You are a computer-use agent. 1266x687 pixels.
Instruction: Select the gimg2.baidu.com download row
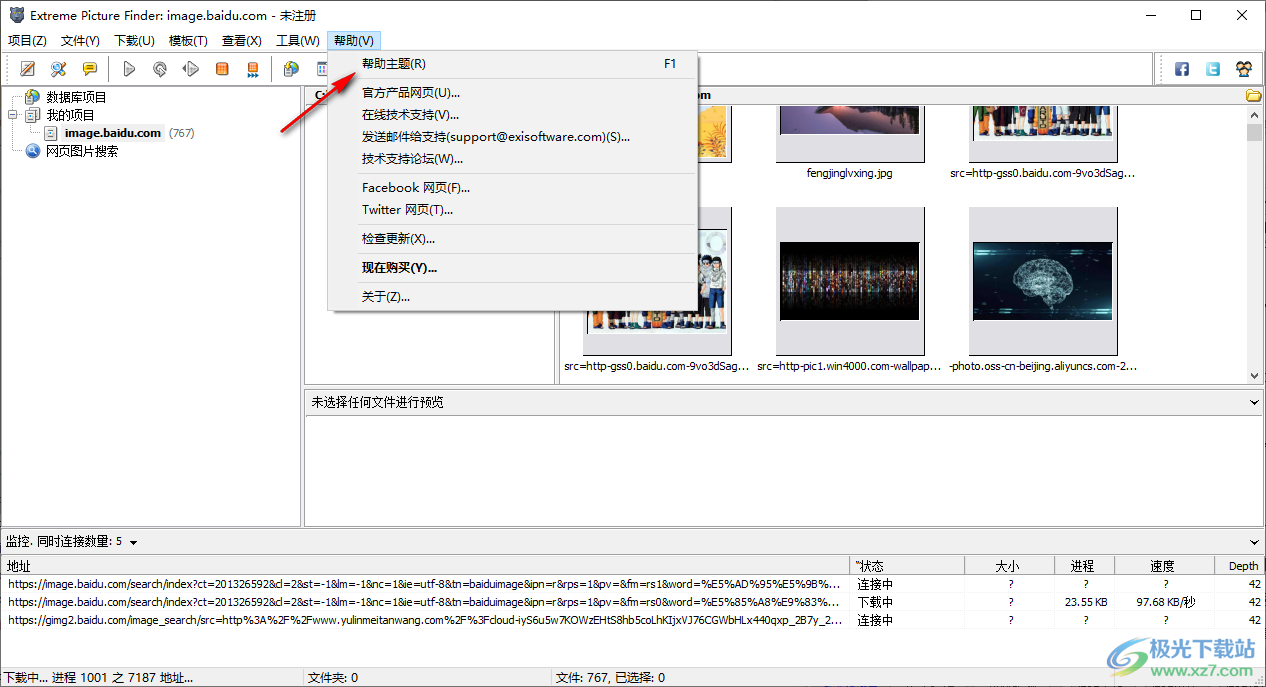[633, 620]
